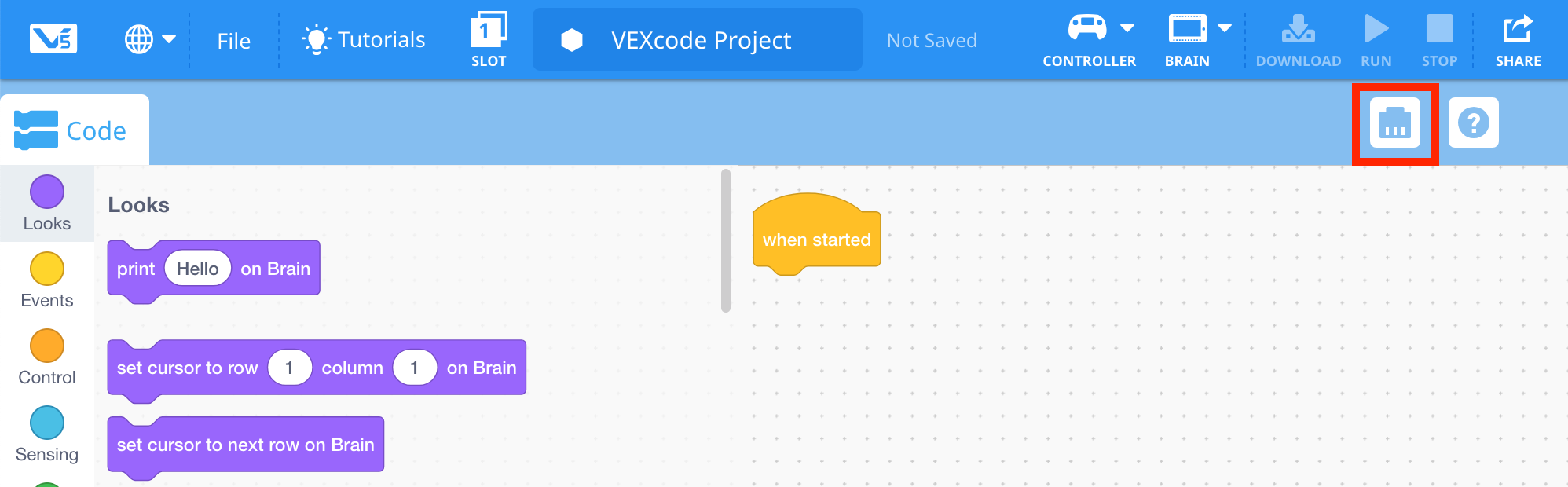The width and height of the screenshot is (1568, 487).
Task: Click the Hello input in the print block
Action: click(x=196, y=268)
